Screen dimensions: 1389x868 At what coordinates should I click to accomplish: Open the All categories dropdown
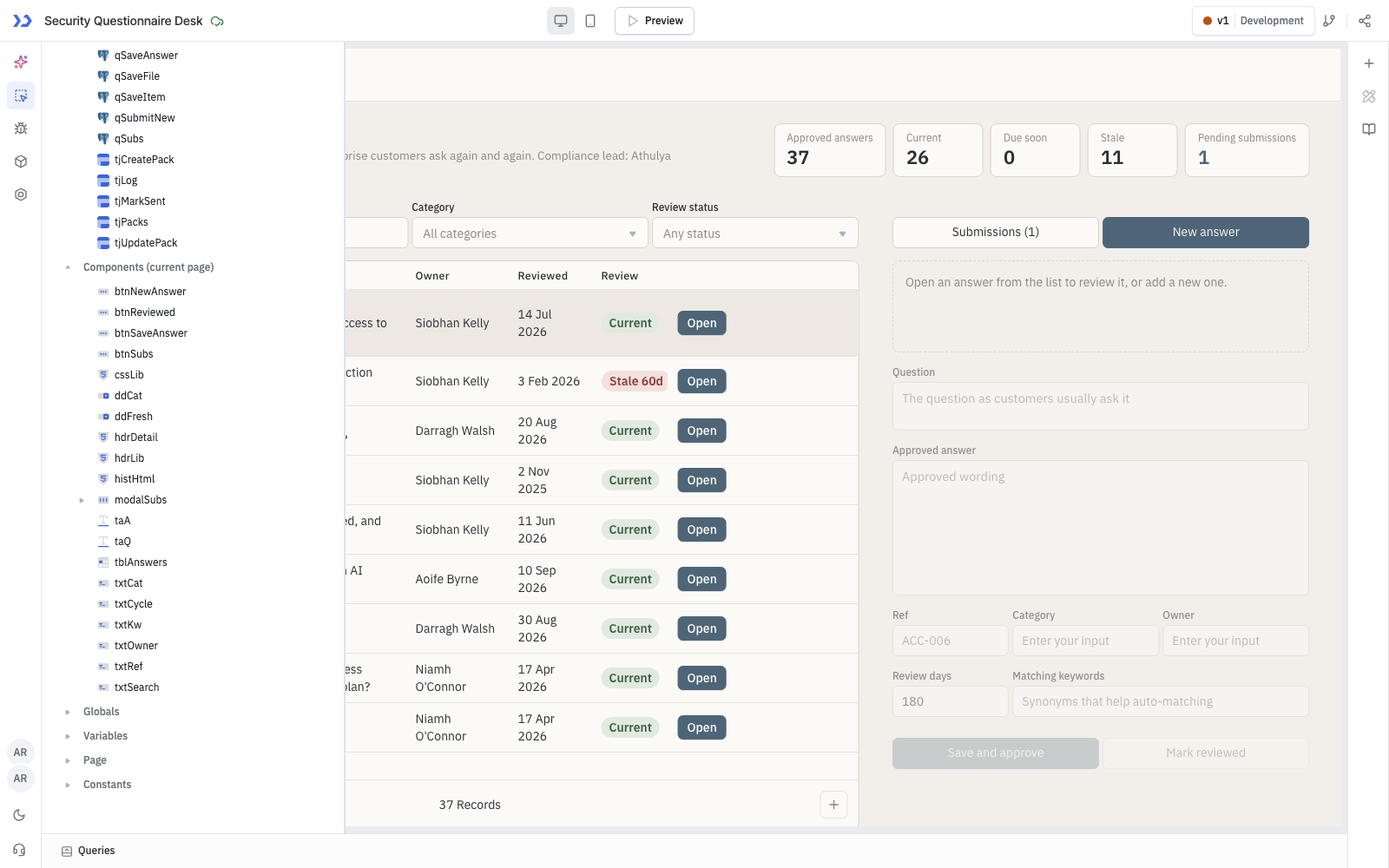pyautogui.click(x=530, y=233)
